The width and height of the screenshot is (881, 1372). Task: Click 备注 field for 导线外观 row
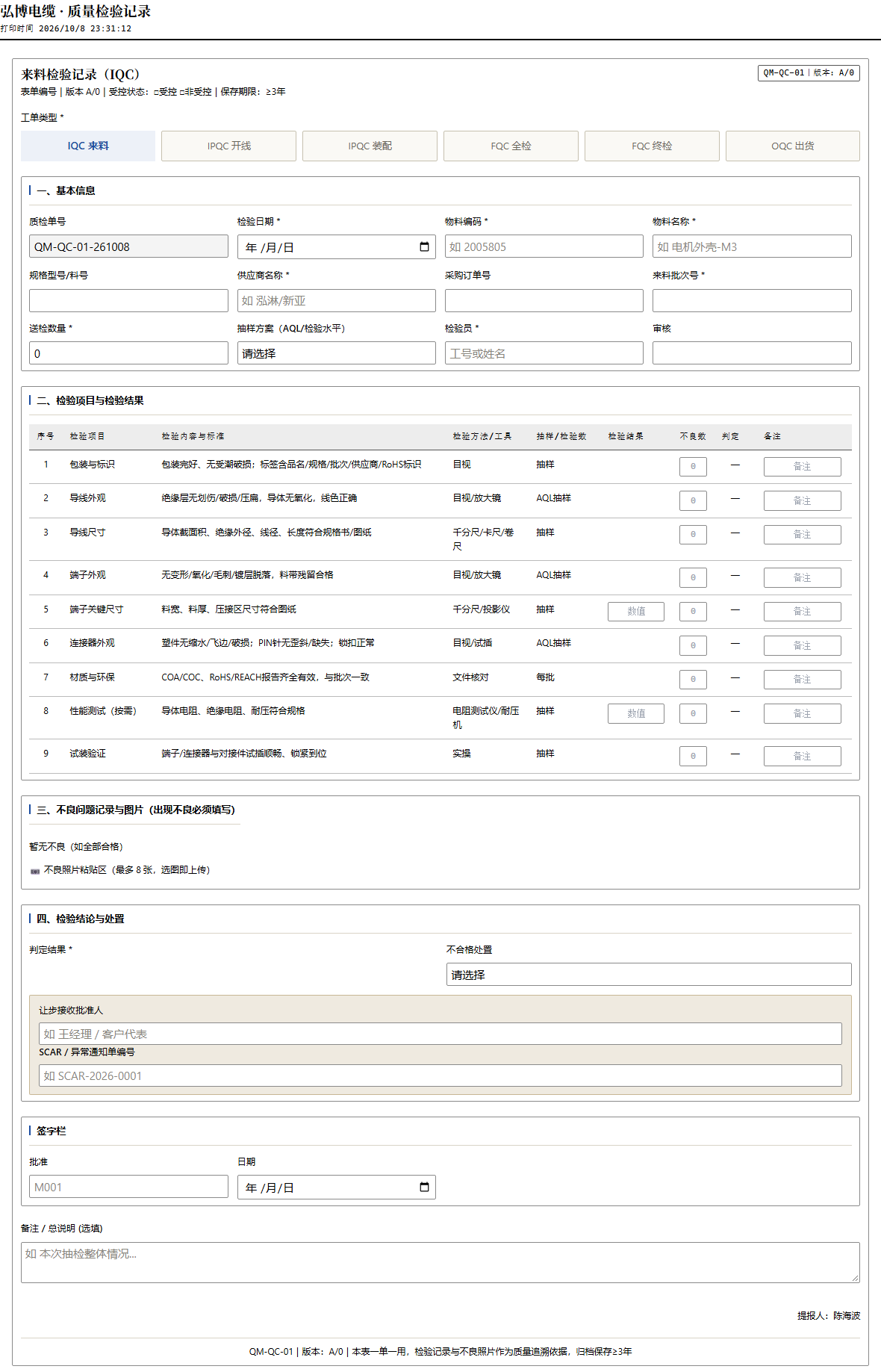[802, 500]
